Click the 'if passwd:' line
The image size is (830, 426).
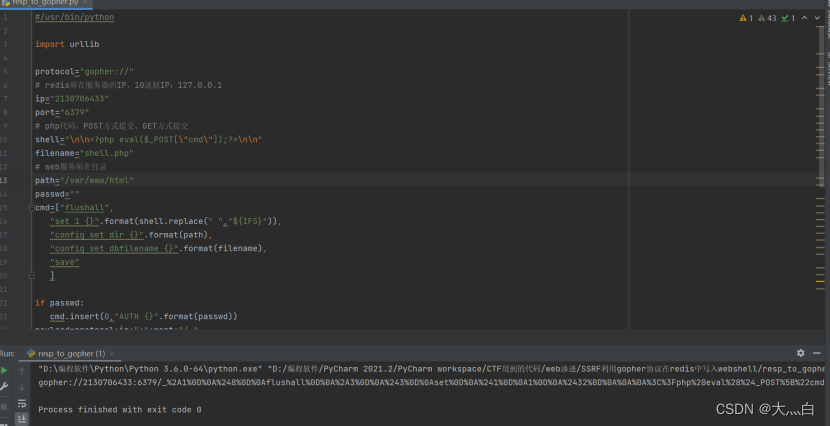[60, 303]
